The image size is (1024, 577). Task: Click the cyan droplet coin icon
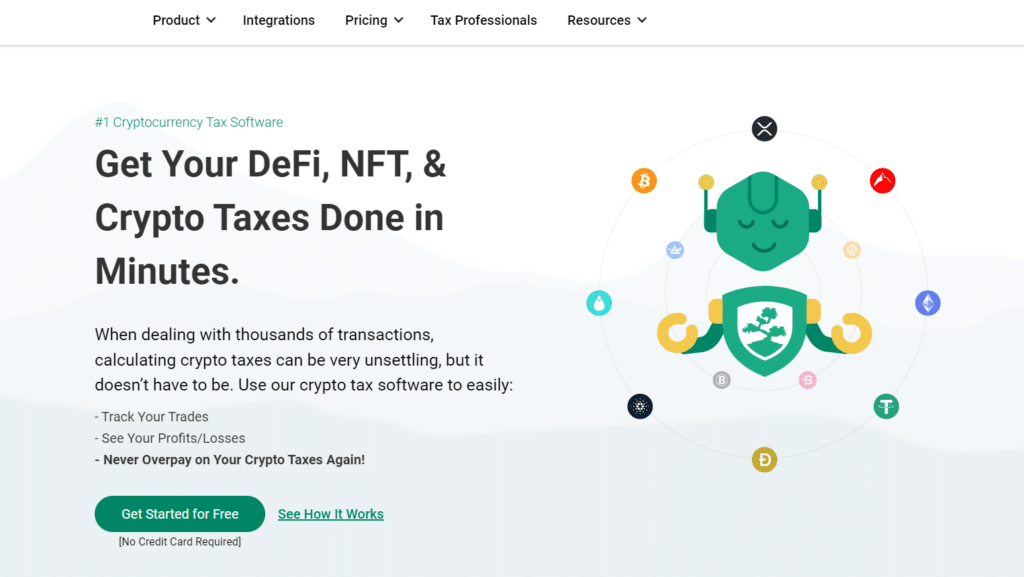(599, 303)
